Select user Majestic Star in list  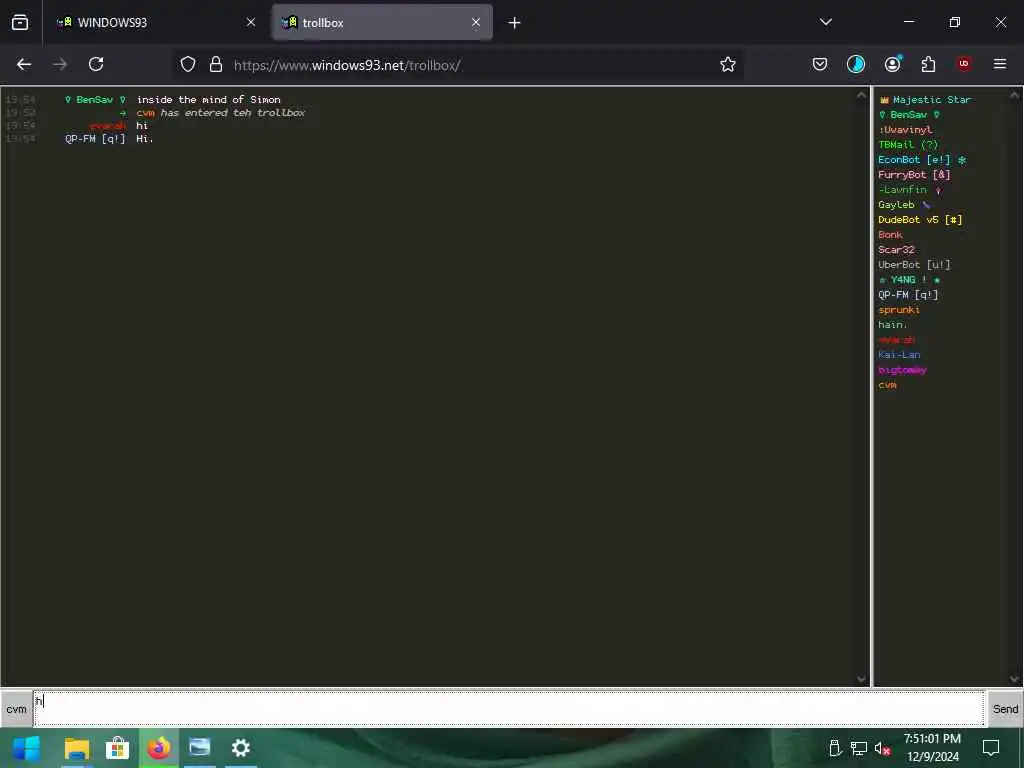click(925, 100)
